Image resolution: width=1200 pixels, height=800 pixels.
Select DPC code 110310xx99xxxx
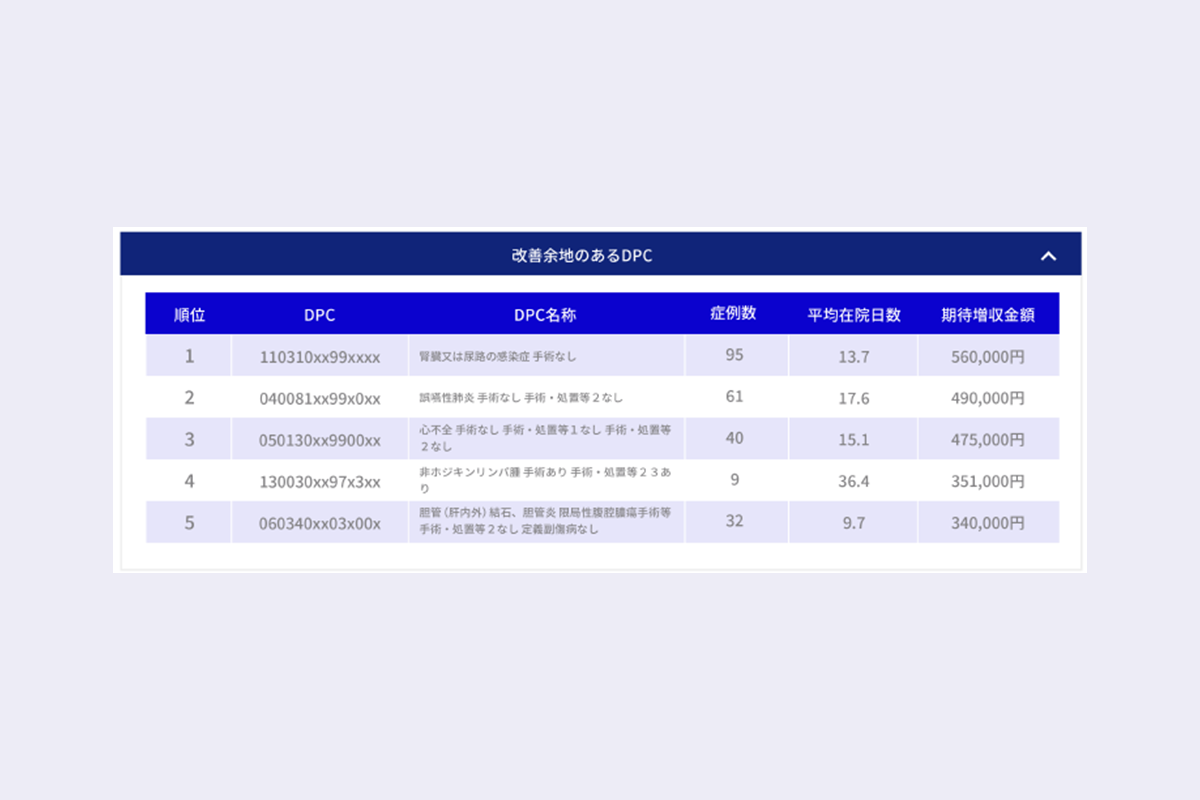(320, 357)
